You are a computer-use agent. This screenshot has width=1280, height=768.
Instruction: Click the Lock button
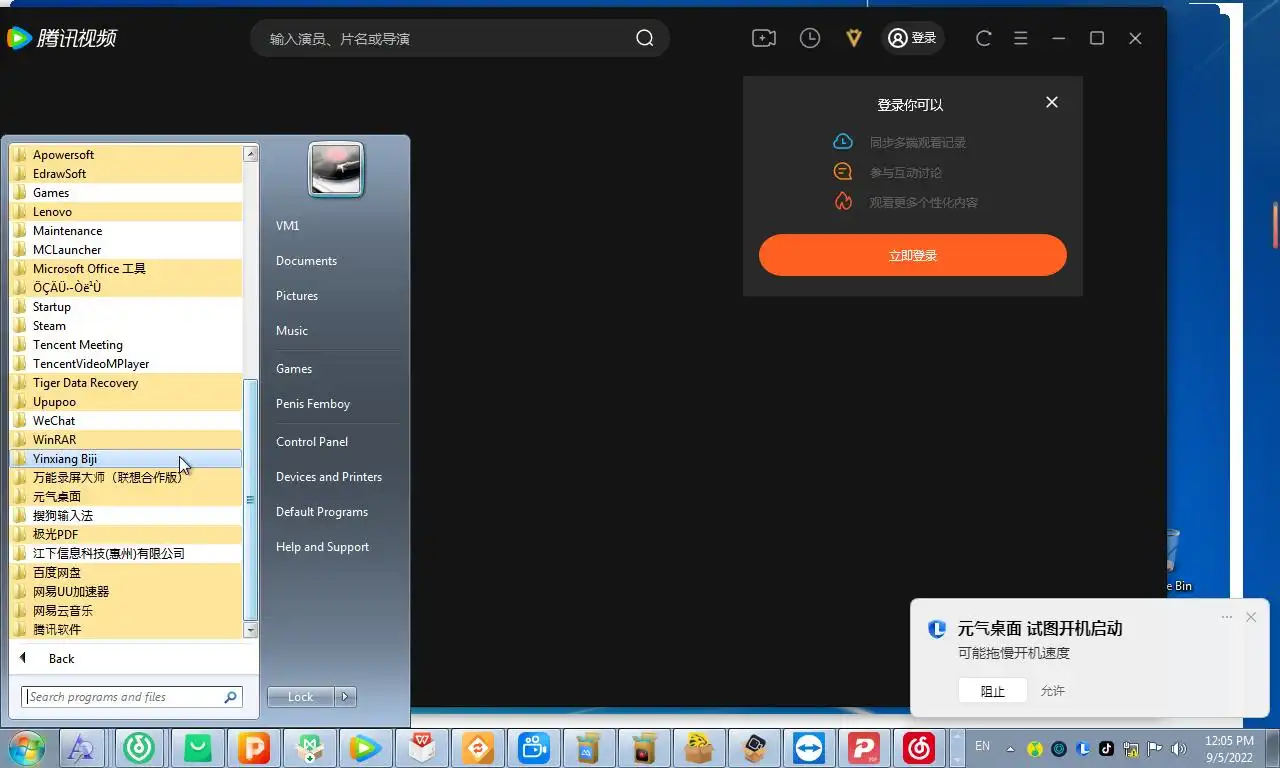301,697
